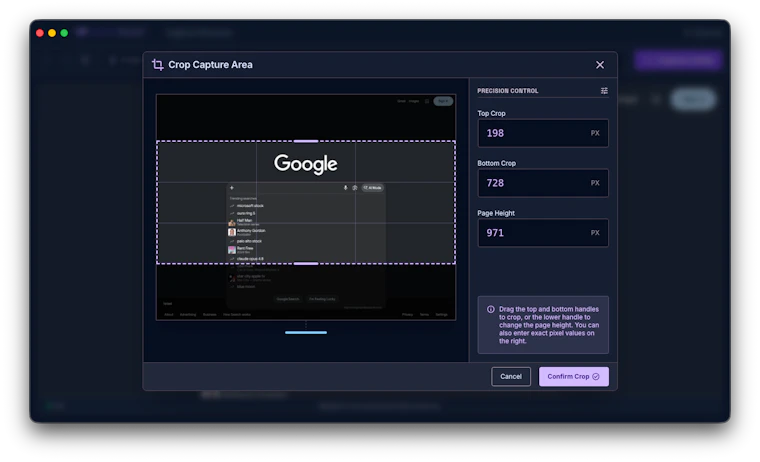Click the yellow minimize window button
Image resolution: width=760 pixels, height=462 pixels.
(x=52, y=33)
